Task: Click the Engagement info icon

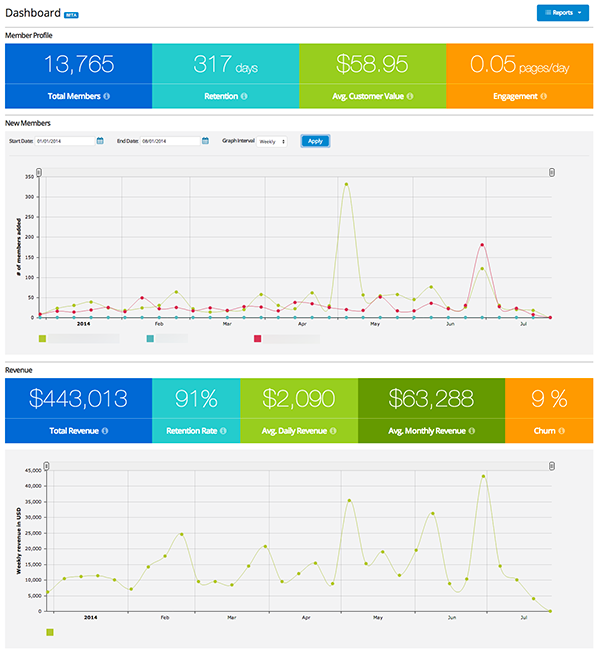Action: pyautogui.click(x=543, y=96)
